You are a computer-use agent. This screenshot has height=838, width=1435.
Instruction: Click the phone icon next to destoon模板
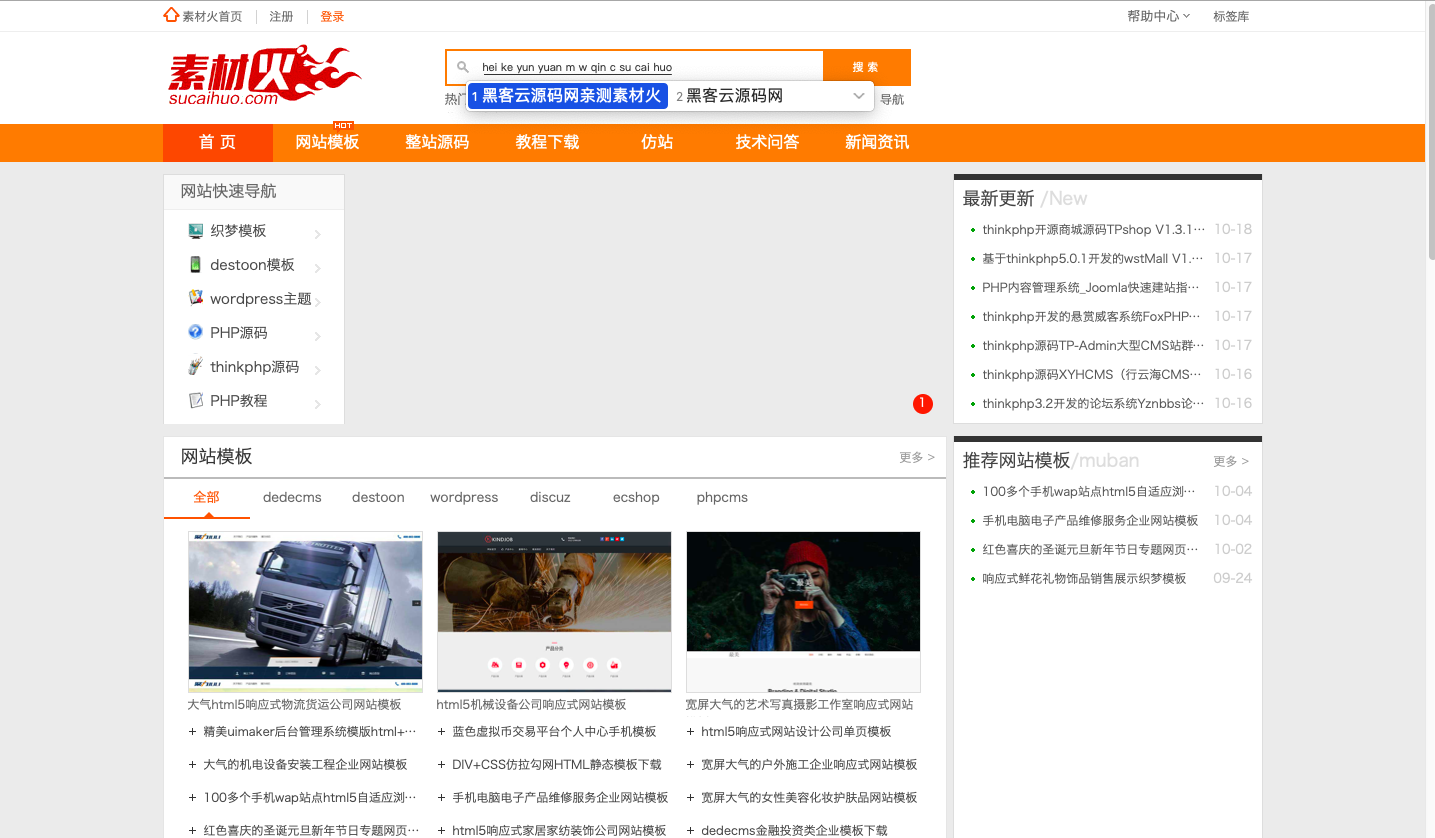tap(196, 265)
